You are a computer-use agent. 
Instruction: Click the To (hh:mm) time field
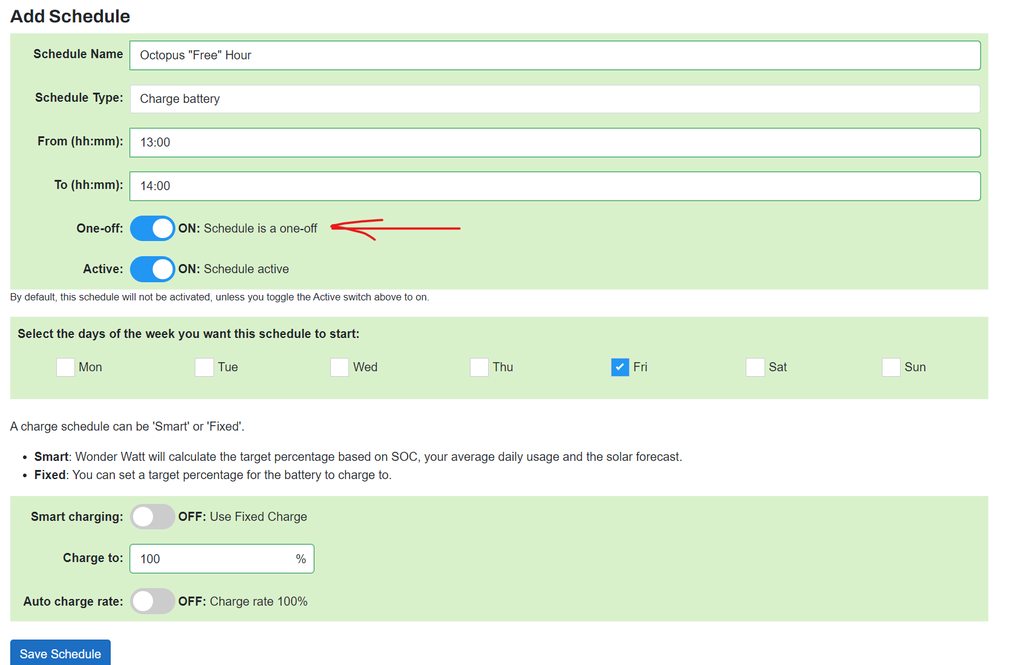pyautogui.click(x=554, y=186)
